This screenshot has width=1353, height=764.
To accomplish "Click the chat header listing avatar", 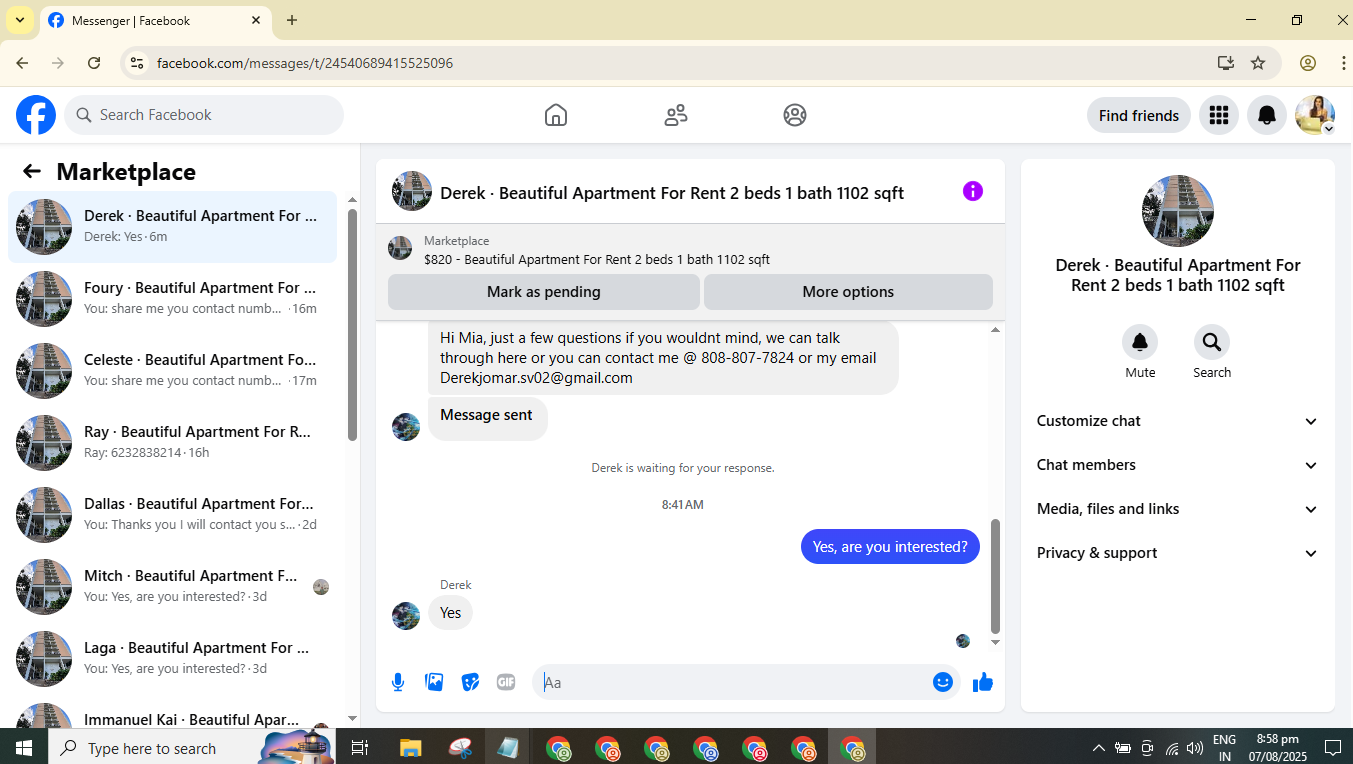I will [412, 191].
